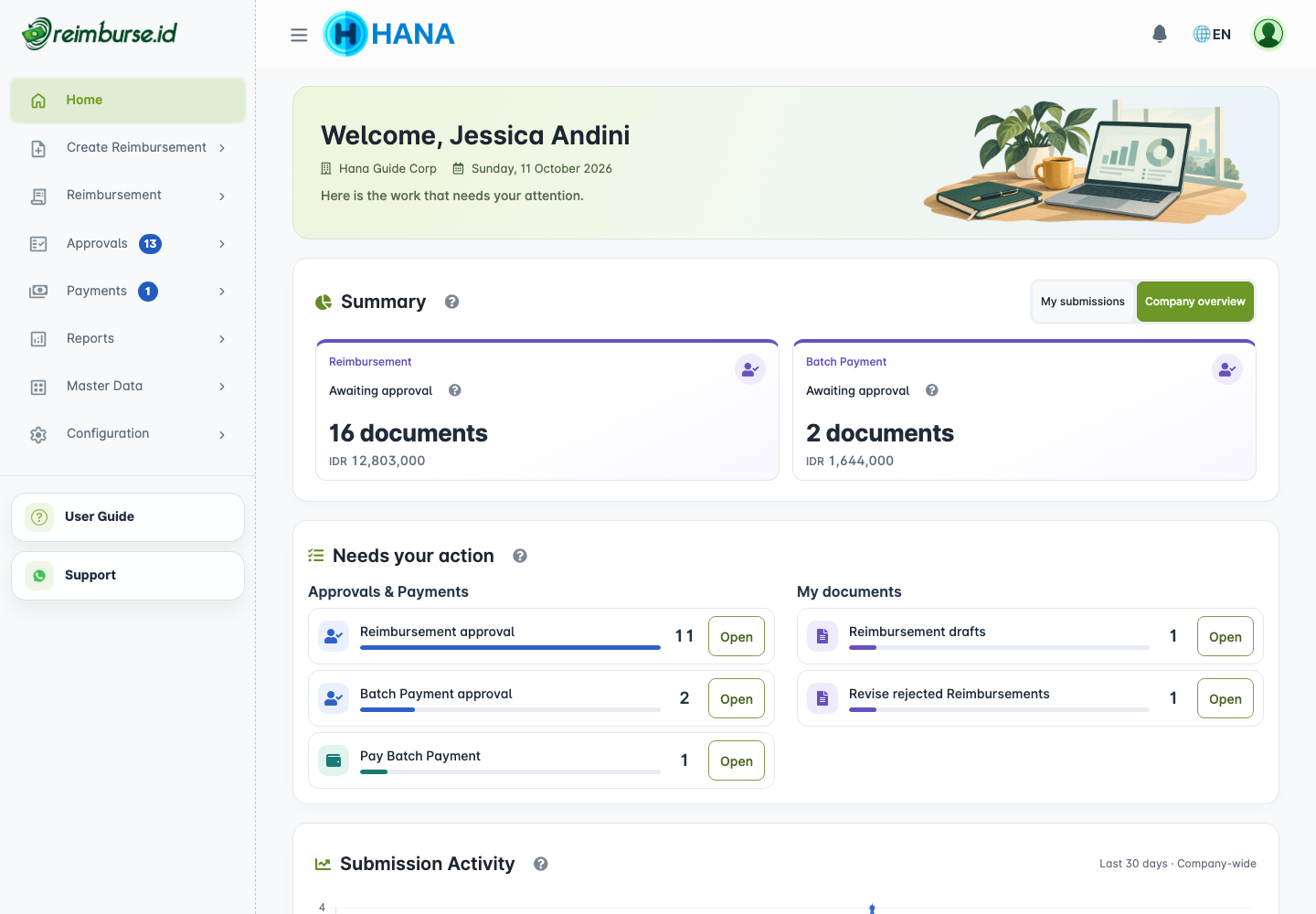Switch to Company overview view

click(x=1195, y=302)
